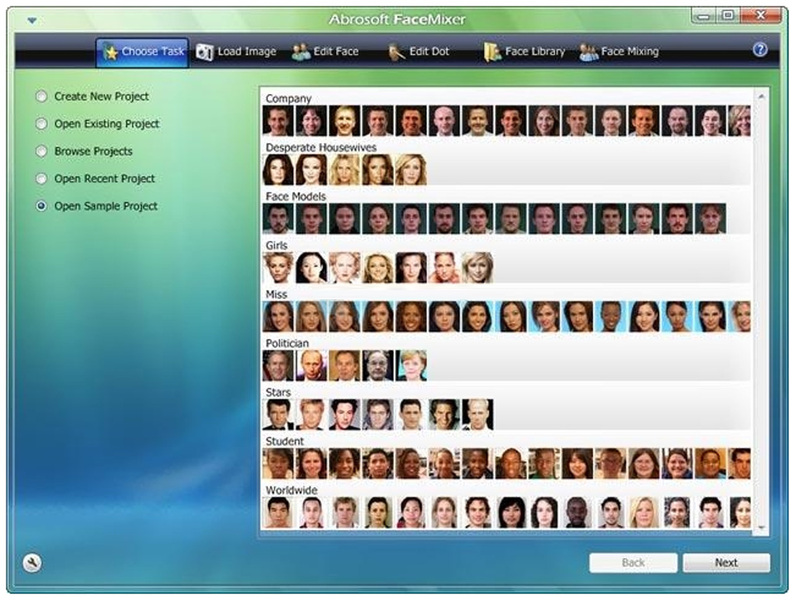
Task: Select the first Miss sample face
Action: click(x=278, y=317)
